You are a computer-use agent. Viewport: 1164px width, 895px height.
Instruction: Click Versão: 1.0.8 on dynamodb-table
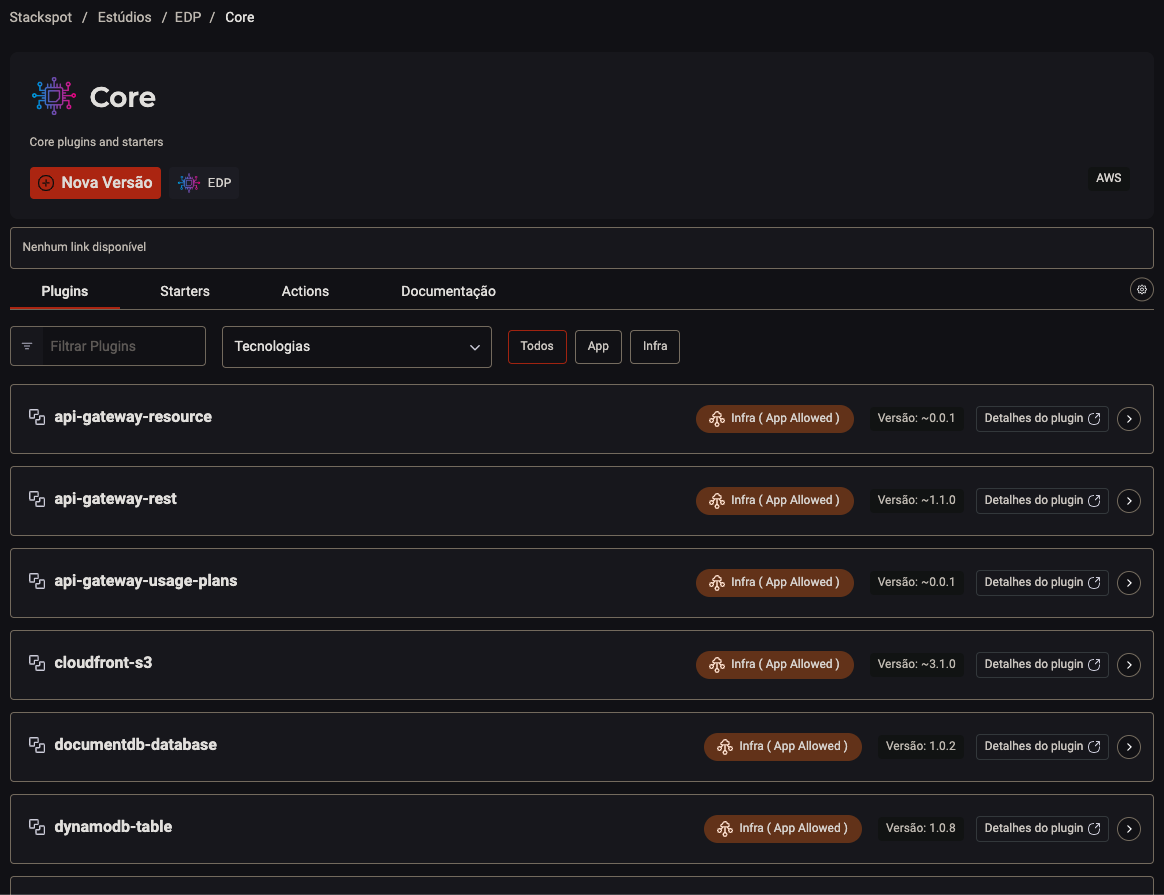pos(921,829)
